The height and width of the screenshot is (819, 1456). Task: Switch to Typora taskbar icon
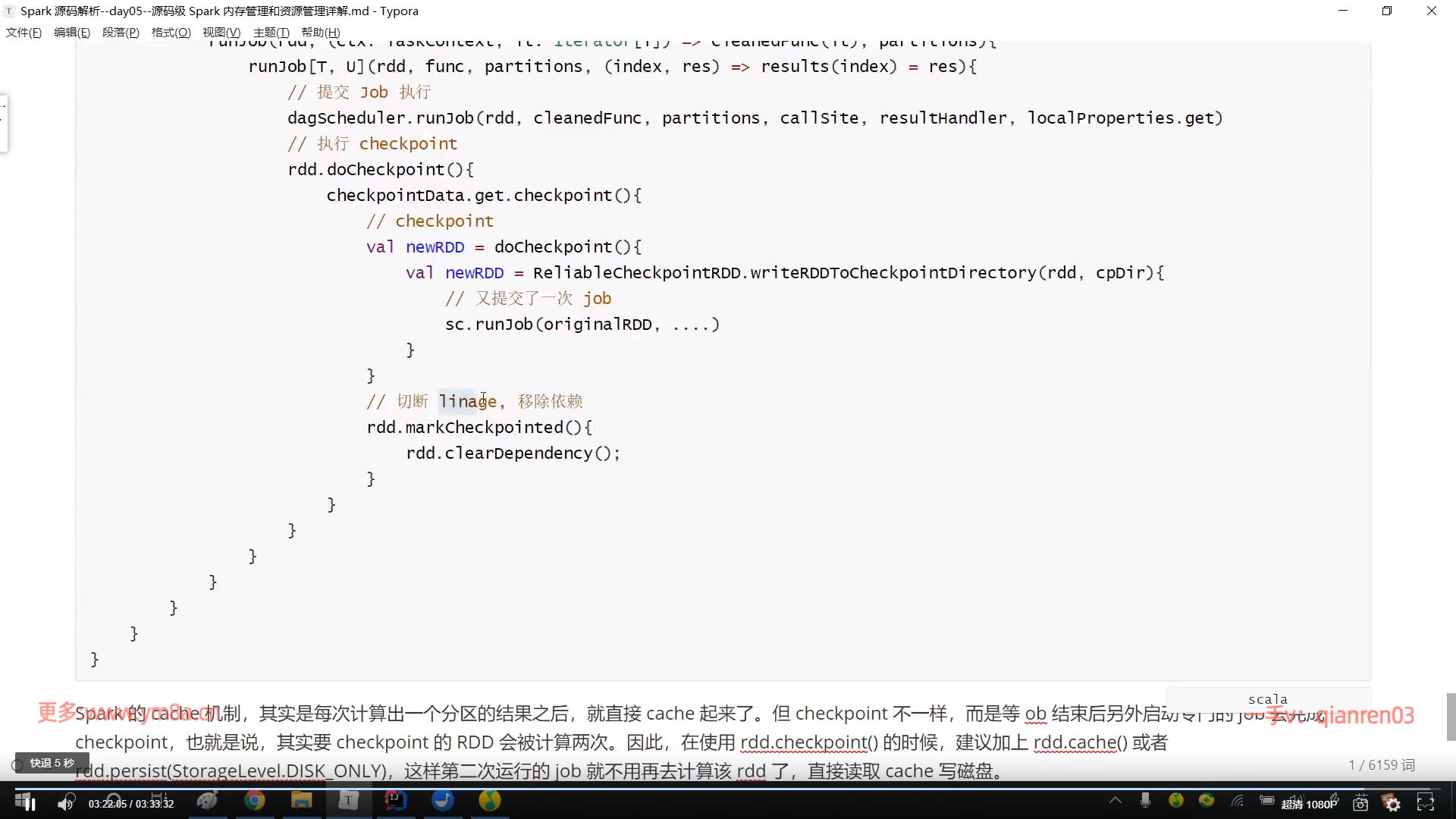348,801
